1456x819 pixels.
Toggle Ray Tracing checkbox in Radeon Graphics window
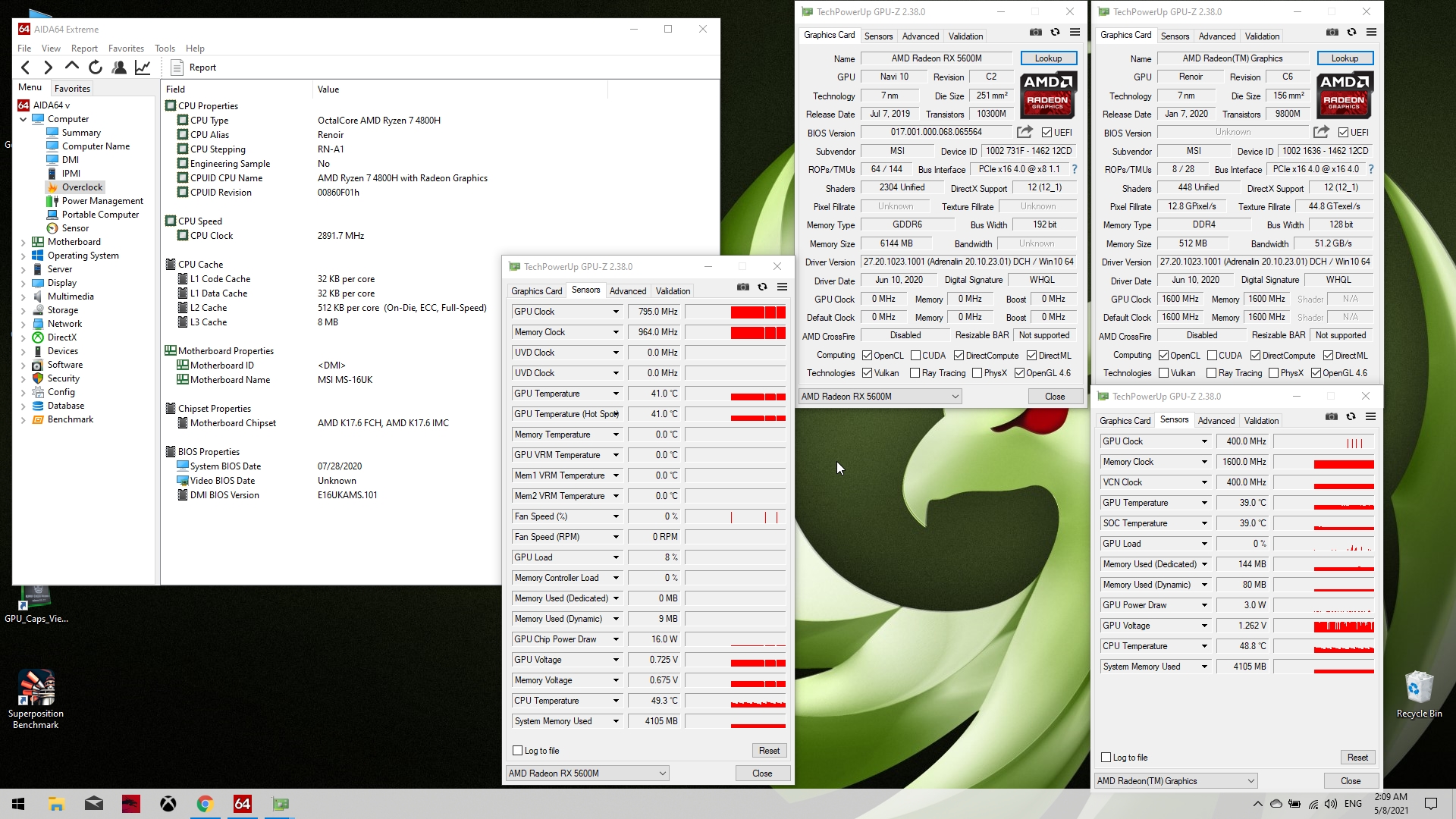click(1212, 373)
